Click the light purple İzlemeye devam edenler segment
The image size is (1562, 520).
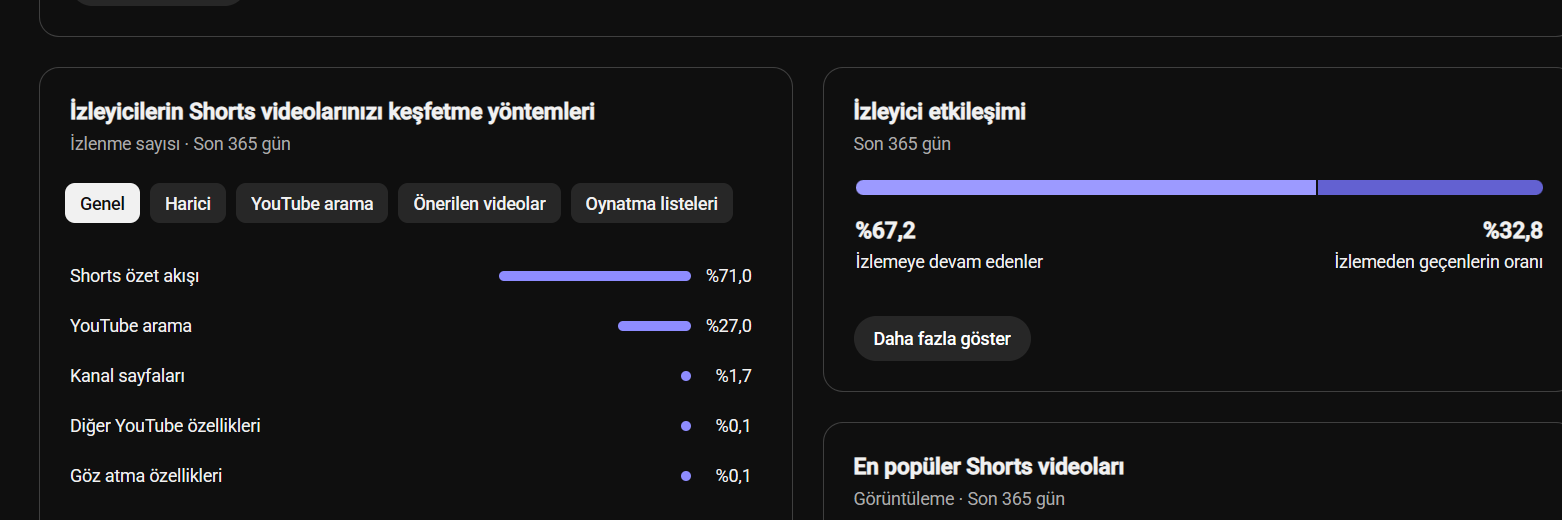point(1086,187)
